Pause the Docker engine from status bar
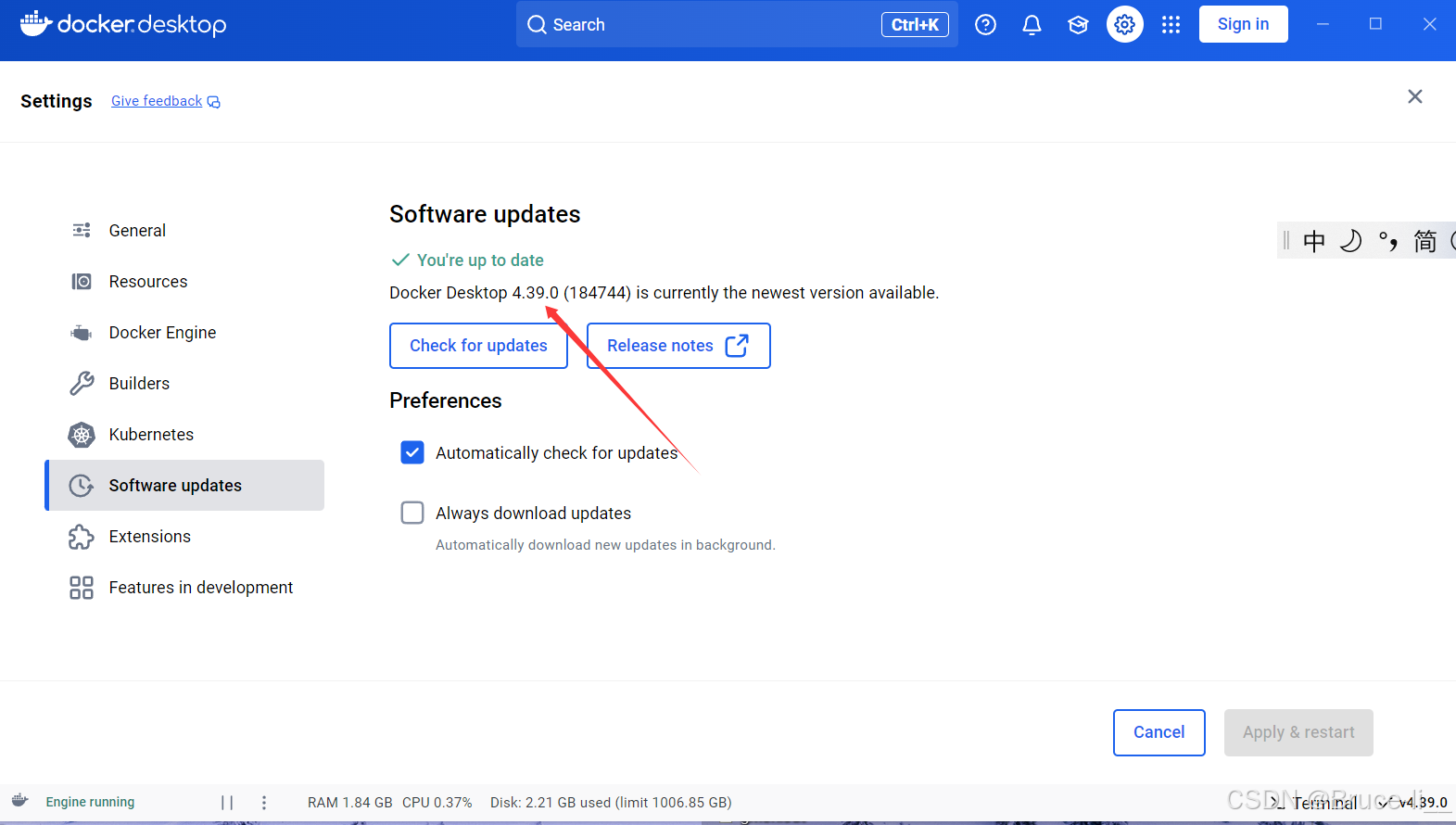This screenshot has height=825, width=1456. (x=227, y=803)
